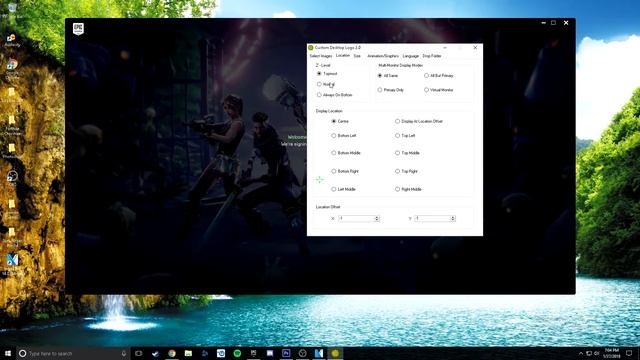Open the network icon in system tray
This screenshot has width=640, height=360.
pos(589,353)
